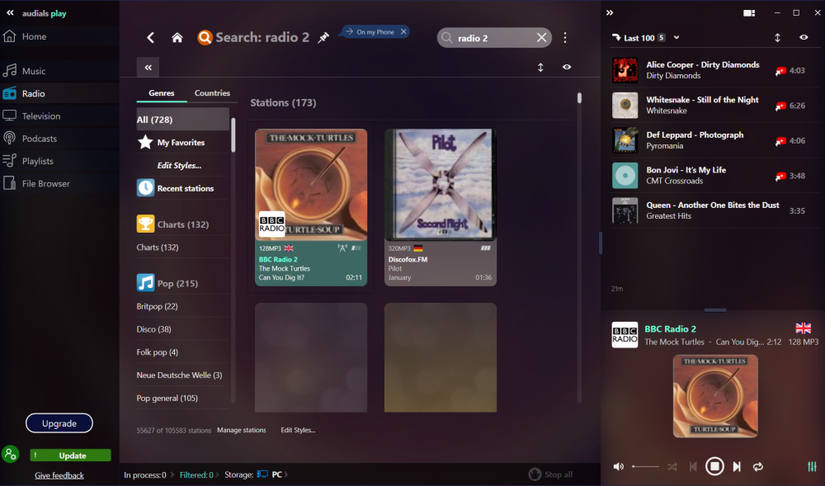825x486 pixels.
Task: Select Neue Deutsche Welle (3) subgenre
Action: click(179, 375)
